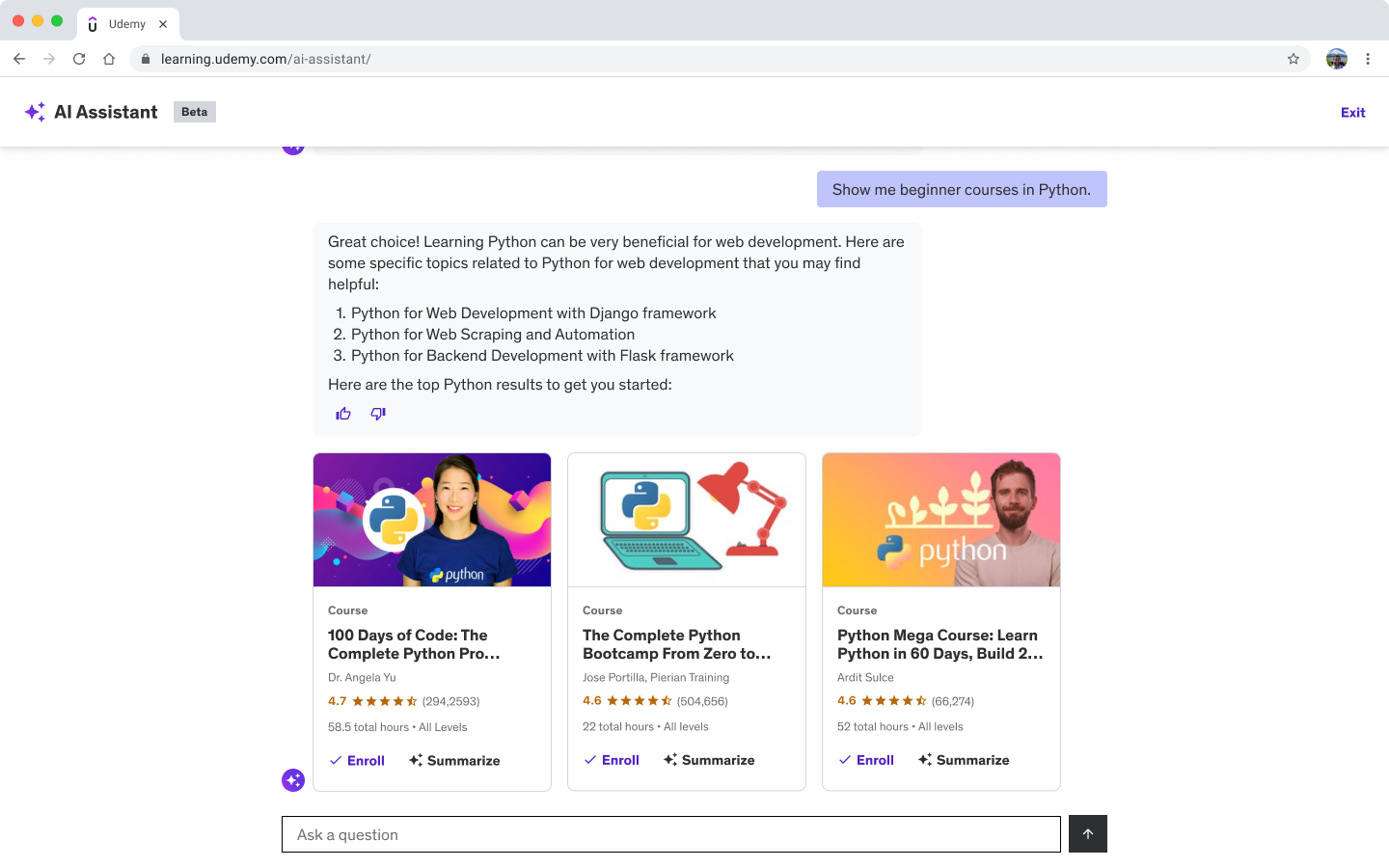Thumbs up the AI Assistant's response

coord(343,413)
